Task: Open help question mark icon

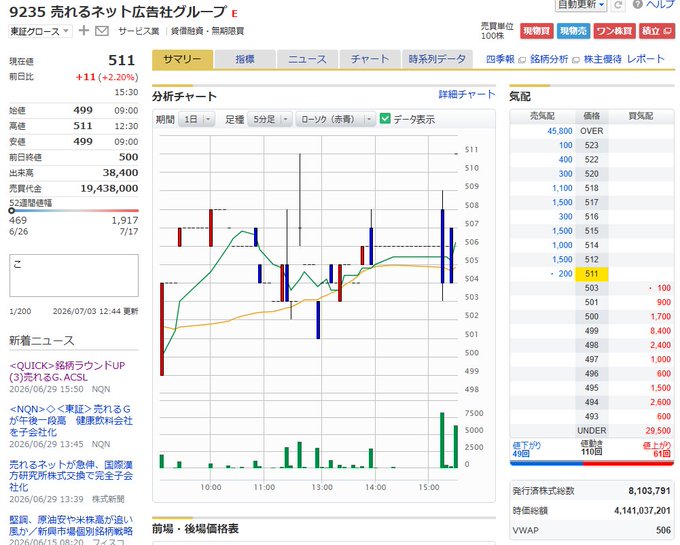Action: 637,4
